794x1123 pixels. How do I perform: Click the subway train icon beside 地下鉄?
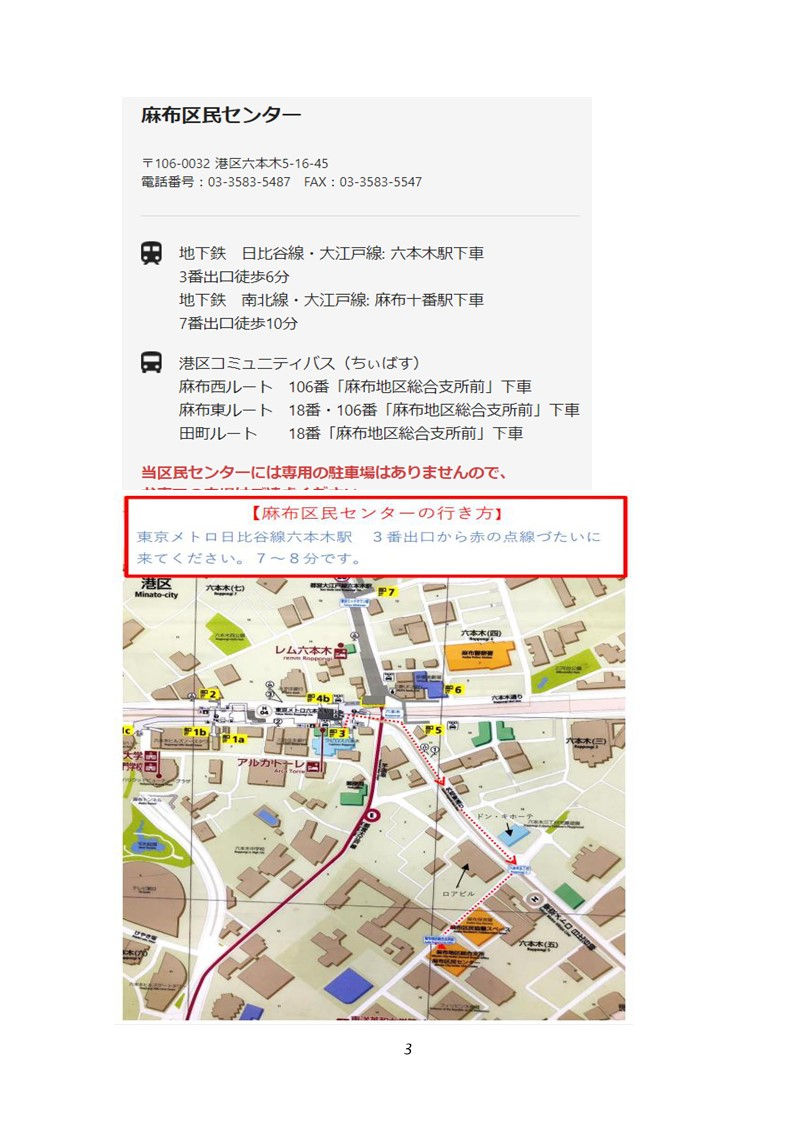coord(151,254)
